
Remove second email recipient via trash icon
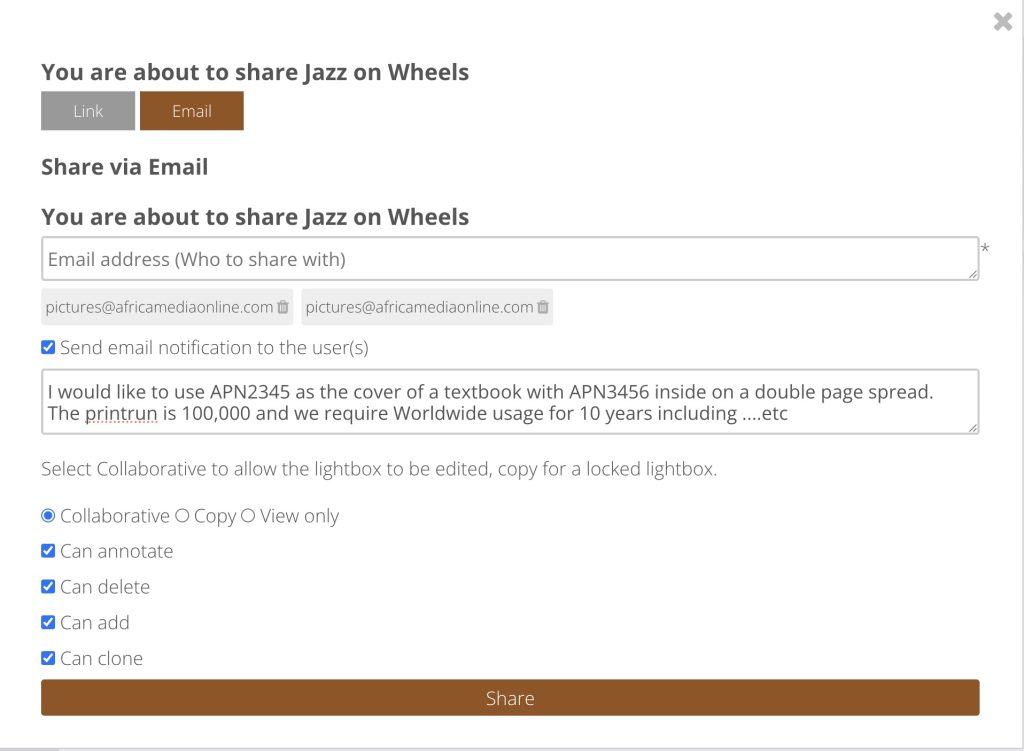click(543, 307)
